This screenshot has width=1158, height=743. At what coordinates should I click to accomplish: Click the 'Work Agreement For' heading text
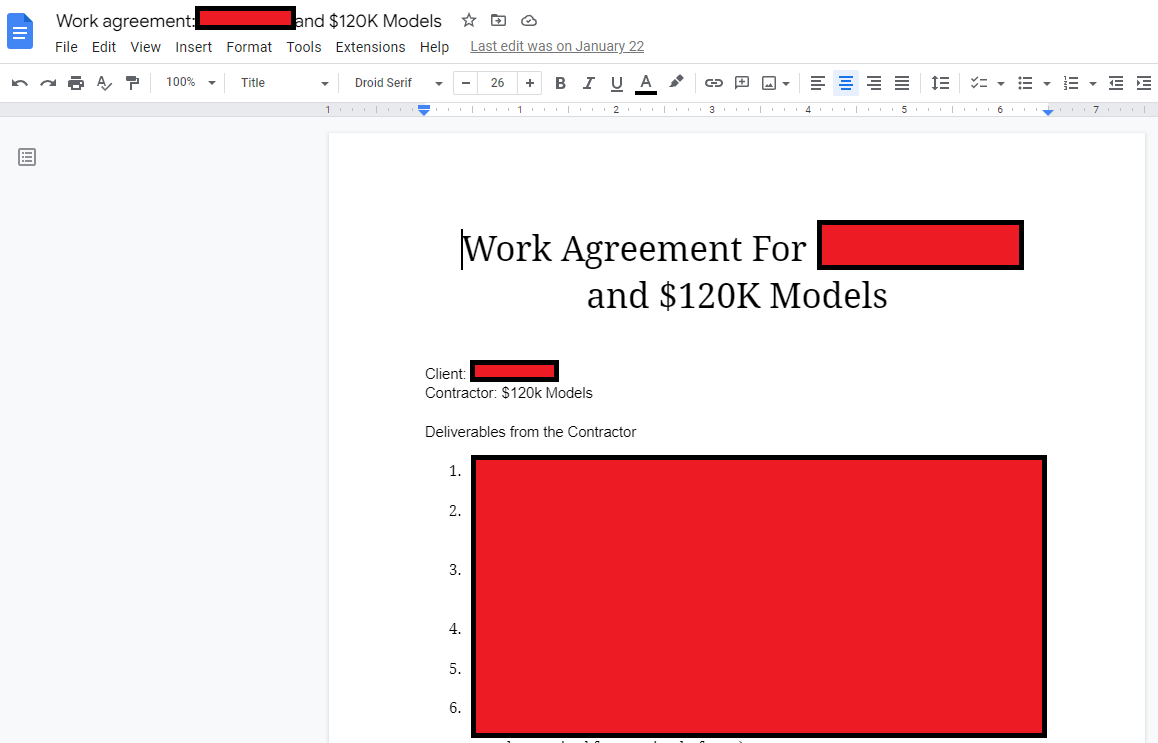(x=634, y=248)
